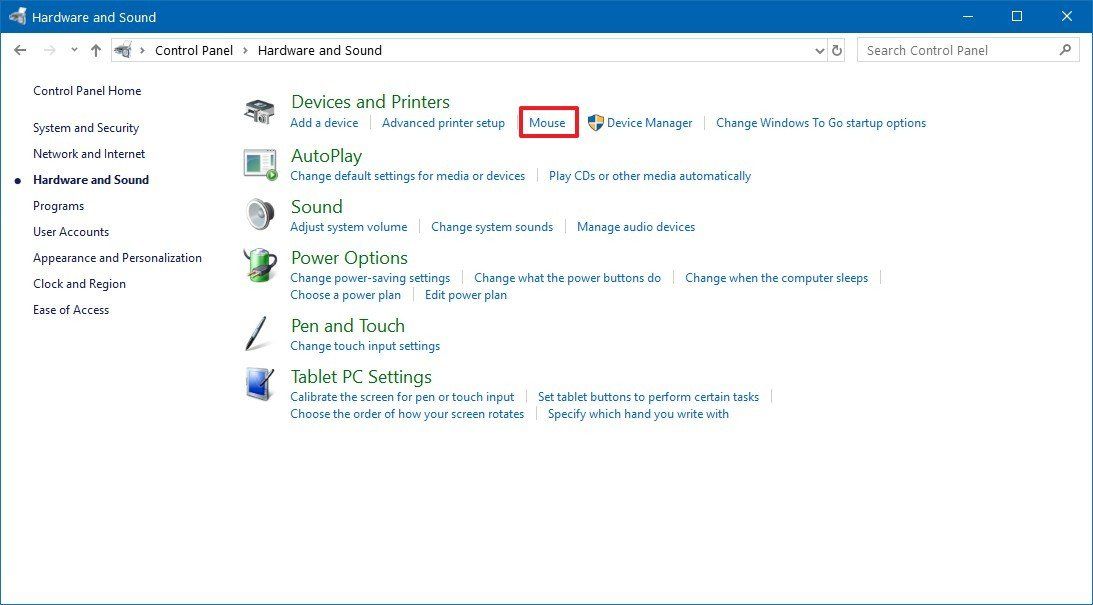1093x605 pixels.
Task: Open the highlighted Mouse settings link
Action: (547, 122)
